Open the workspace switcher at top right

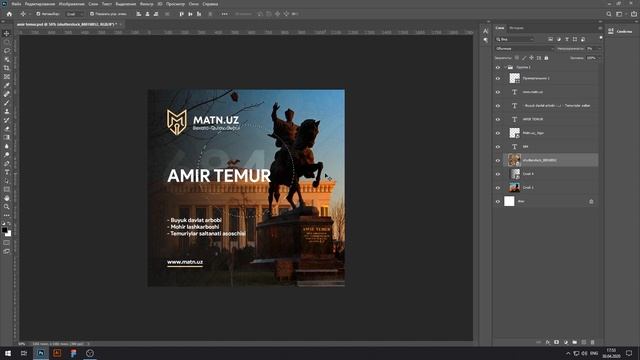(619, 14)
